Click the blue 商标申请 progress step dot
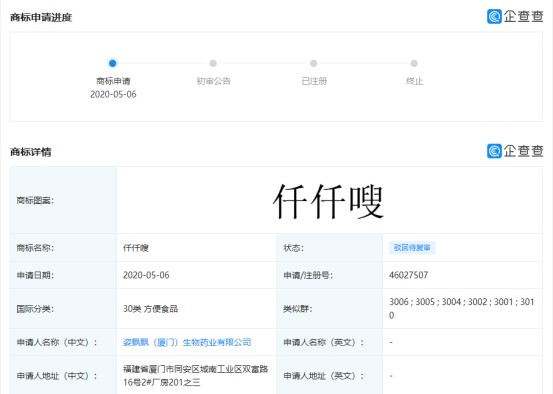This screenshot has height=394, width=553. [113, 63]
